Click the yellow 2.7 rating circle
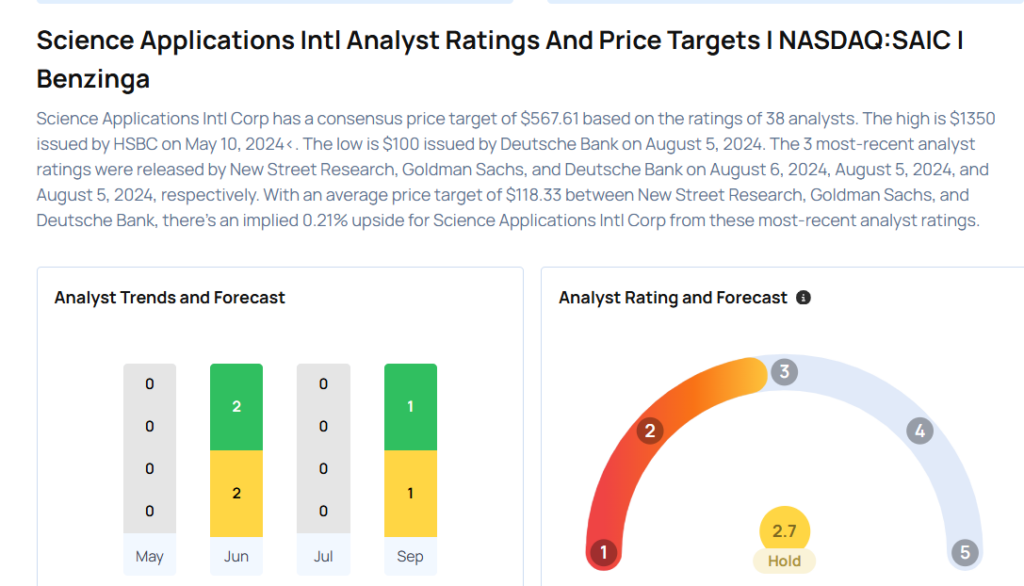1024x586 pixels. coord(784,532)
